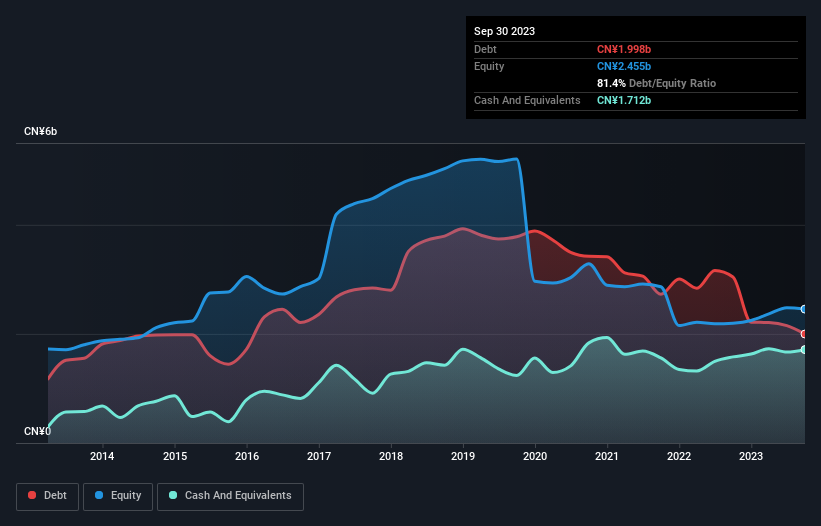Select the 2022 x-axis label
The height and width of the screenshot is (526, 821).
[679, 456]
